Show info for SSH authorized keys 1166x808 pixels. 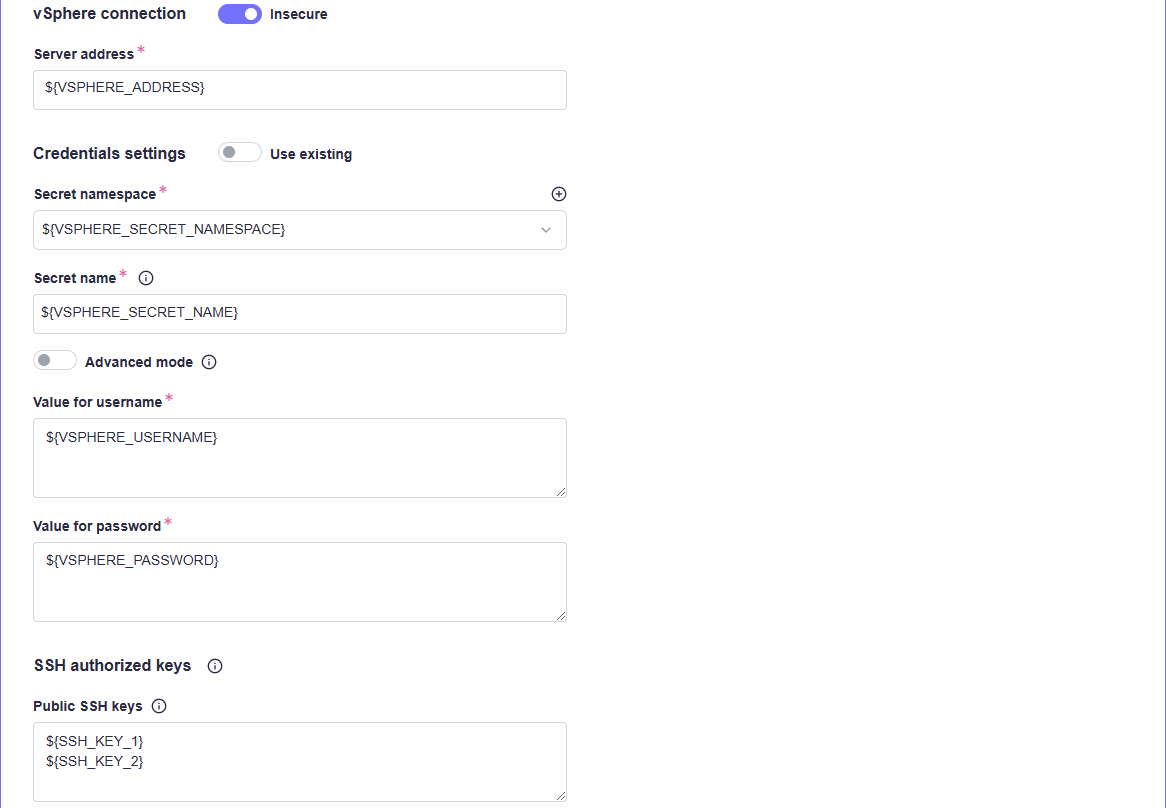[x=215, y=666]
